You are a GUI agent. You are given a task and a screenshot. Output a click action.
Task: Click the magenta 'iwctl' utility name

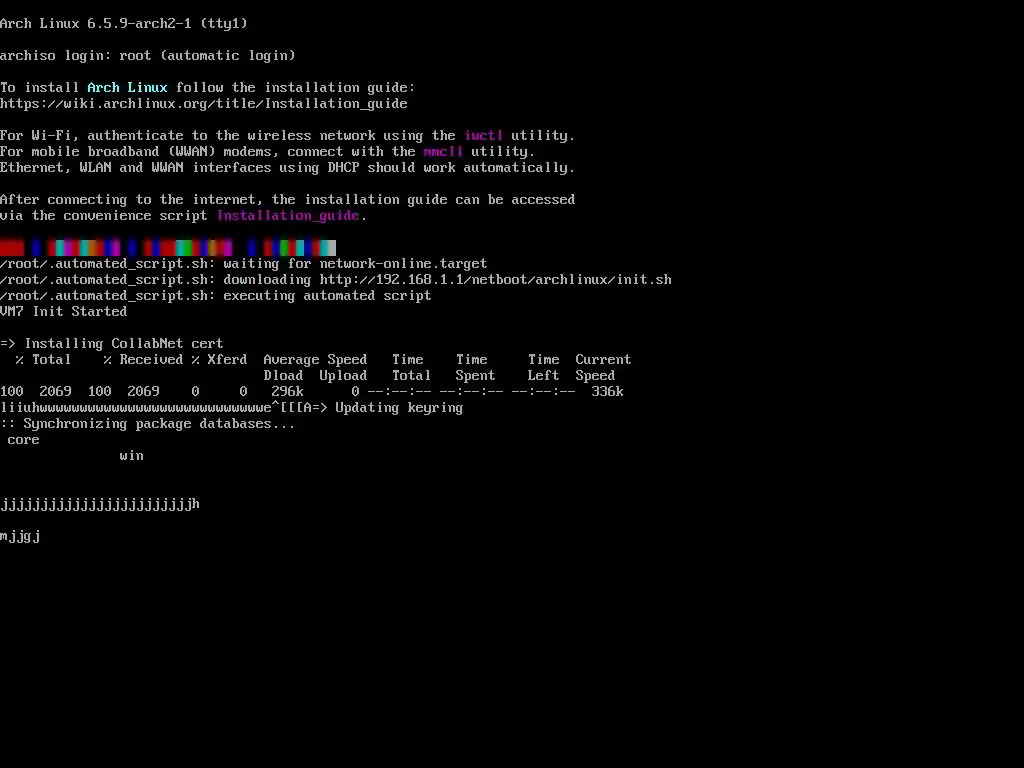[483, 135]
